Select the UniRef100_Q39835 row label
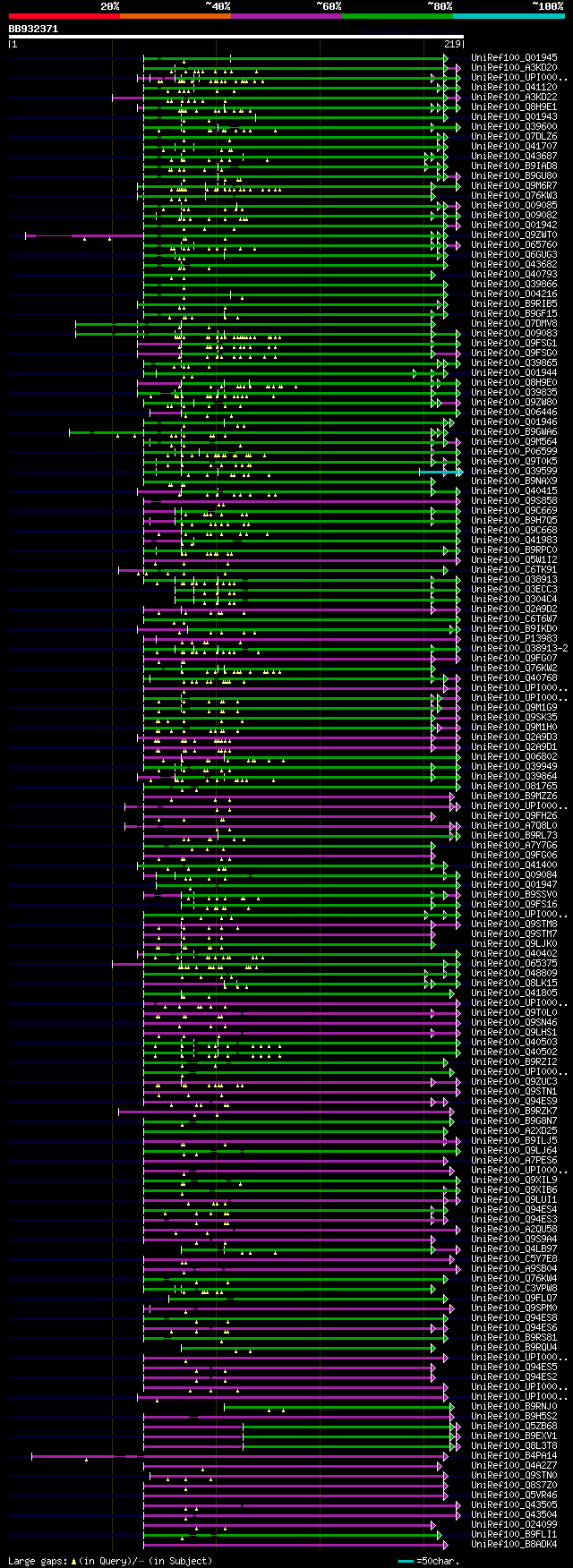This screenshot has height=1568, width=573. 514,393
